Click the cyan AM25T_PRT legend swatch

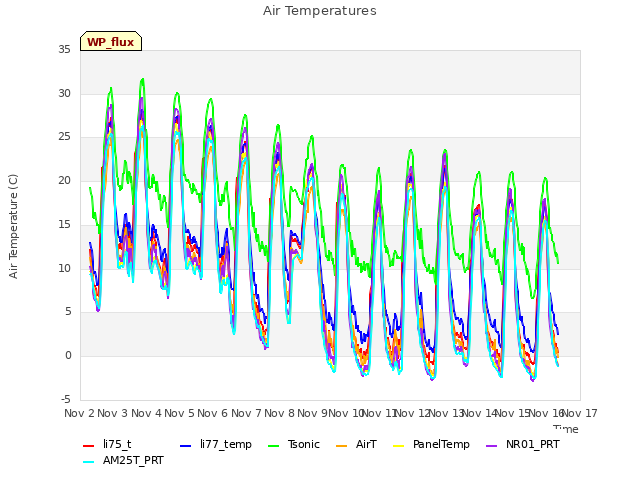[x=89, y=462]
